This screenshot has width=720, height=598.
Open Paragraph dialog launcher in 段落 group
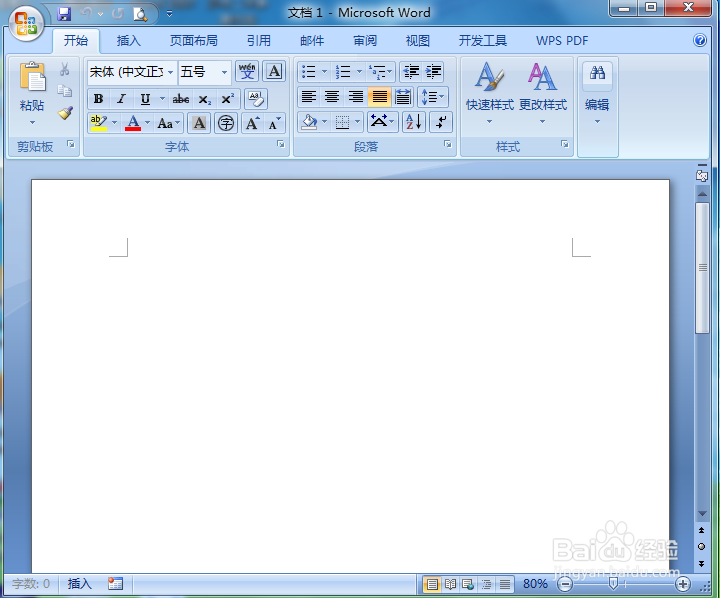[x=447, y=145]
